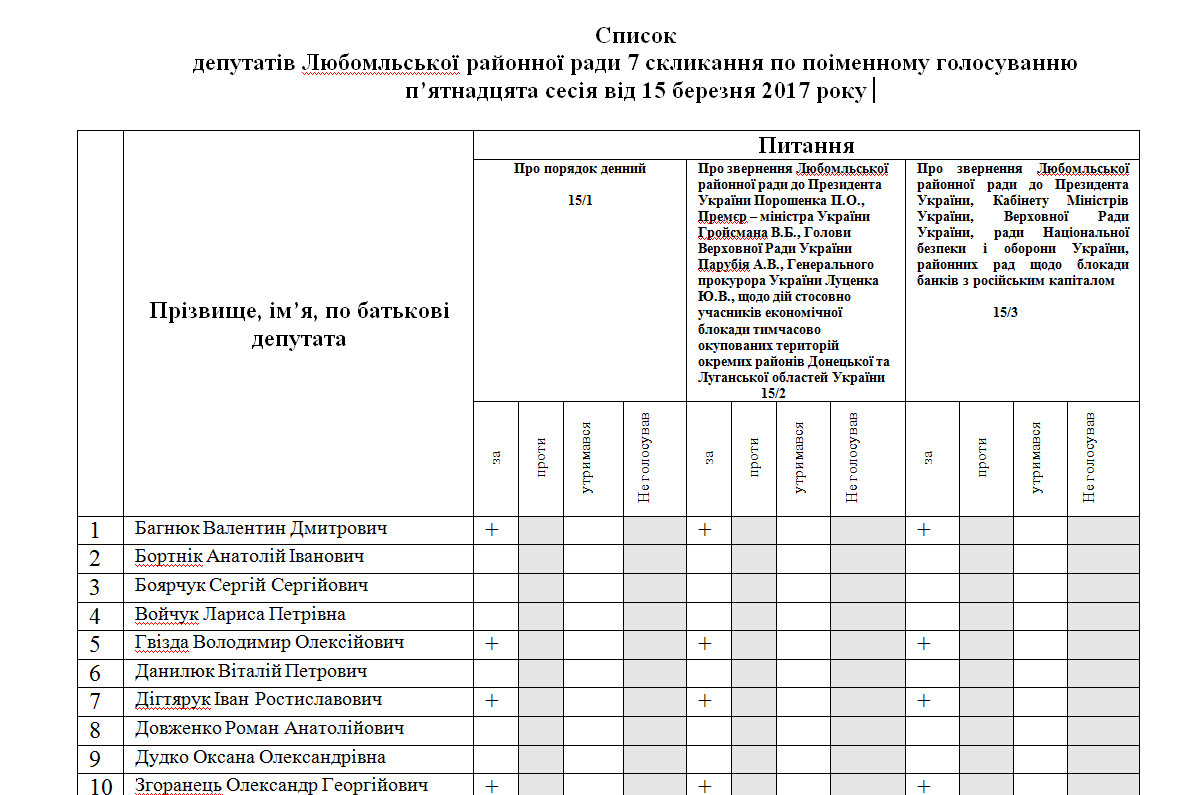This screenshot has width=1188, height=795.
Task: Click the name "Дудко Оксана Олександрівна"
Action: click(x=260, y=757)
